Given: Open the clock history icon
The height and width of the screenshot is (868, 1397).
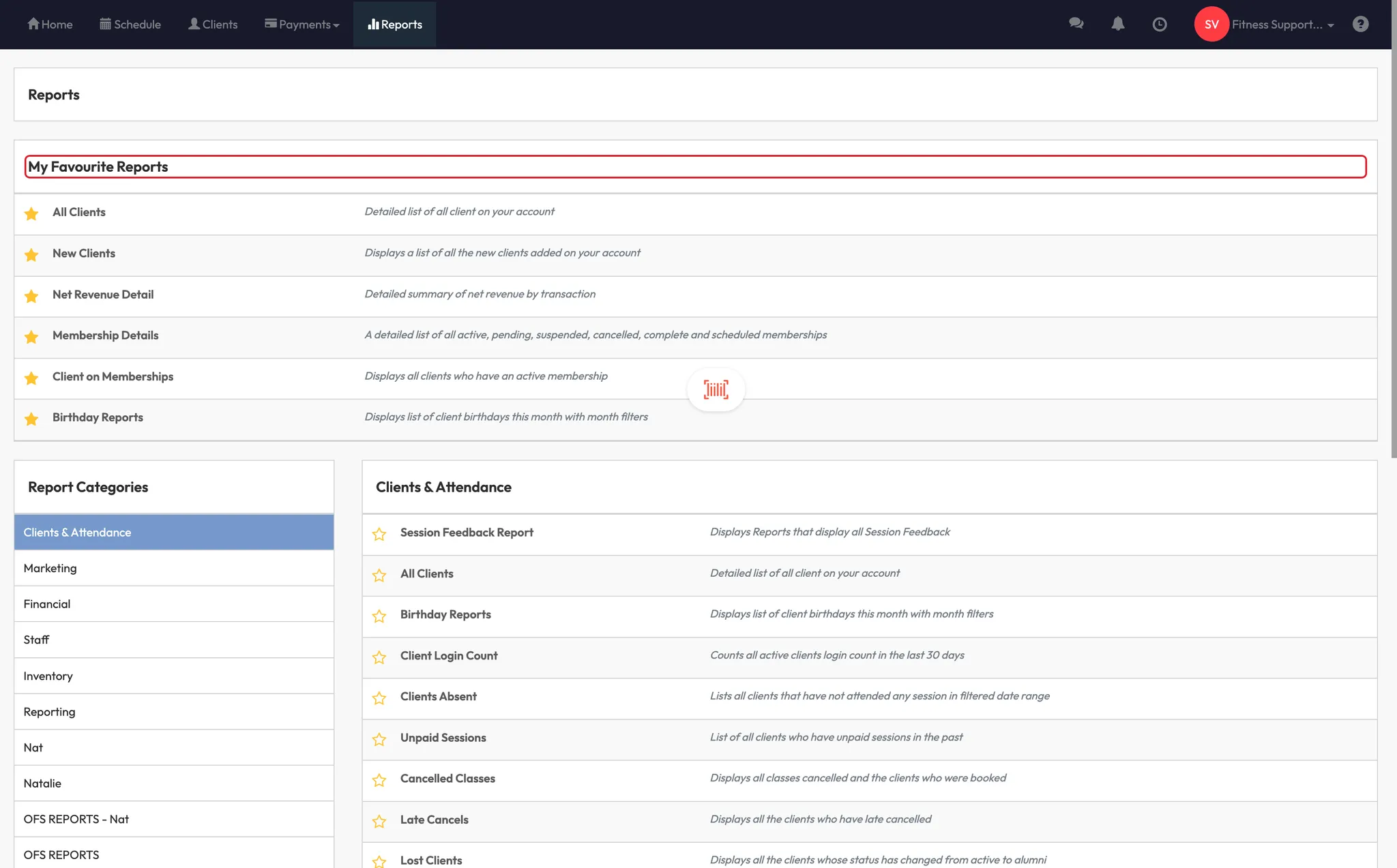Looking at the screenshot, I should [x=1160, y=25].
